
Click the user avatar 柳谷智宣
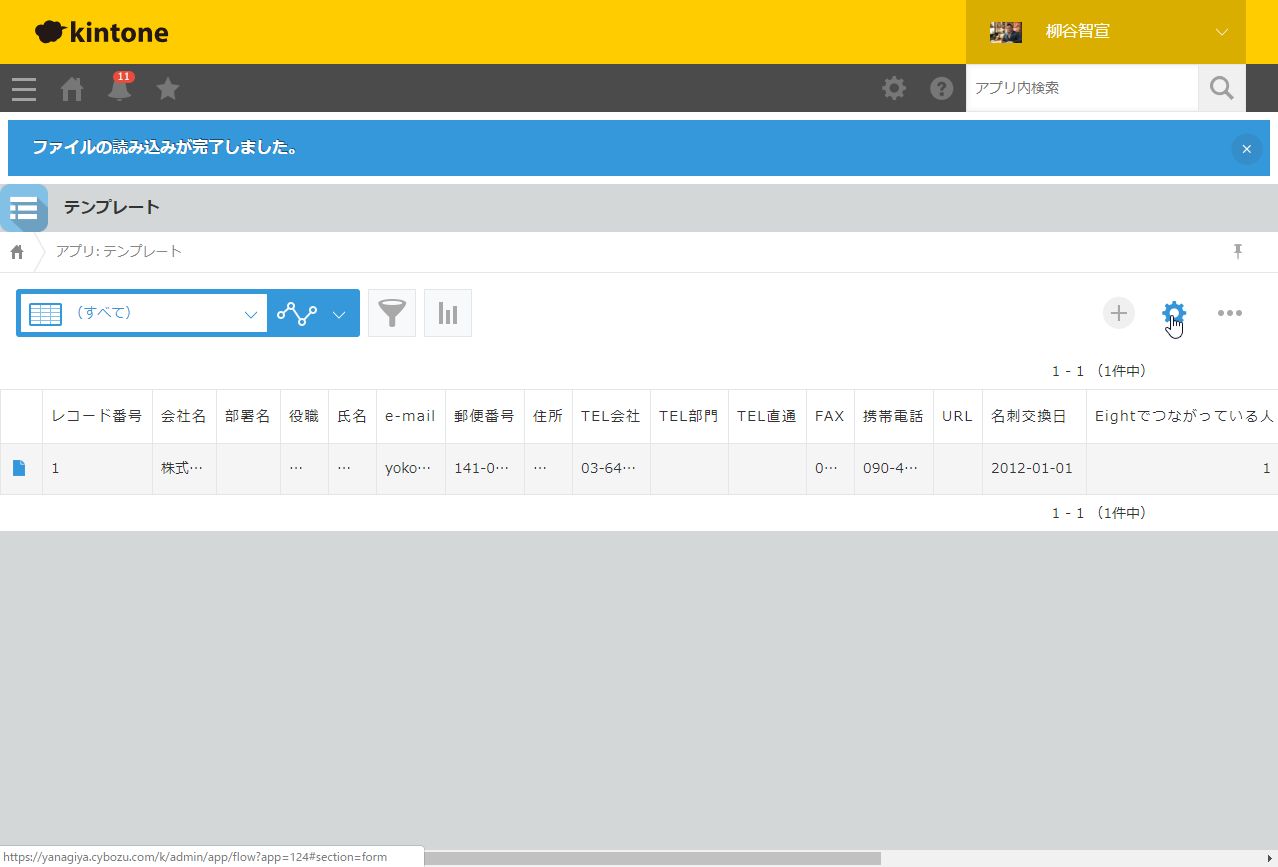pos(1006,32)
